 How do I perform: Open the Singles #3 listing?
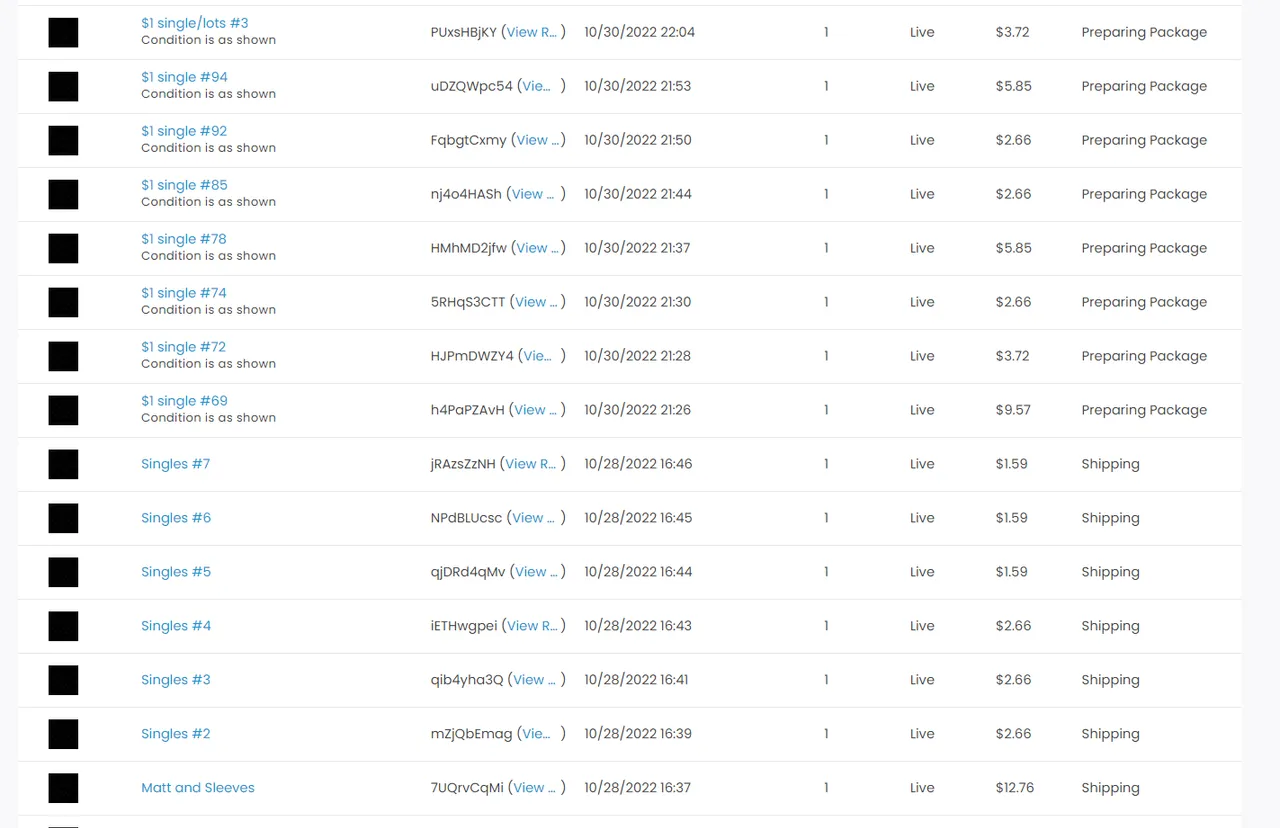(x=176, y=680)
